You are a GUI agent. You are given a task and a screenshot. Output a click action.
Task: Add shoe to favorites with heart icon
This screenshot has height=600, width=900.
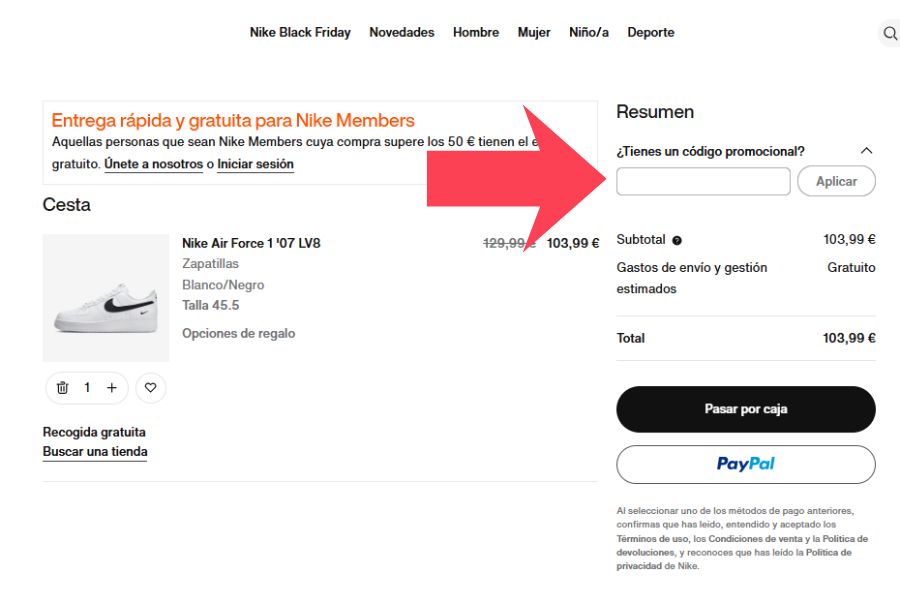151,388
